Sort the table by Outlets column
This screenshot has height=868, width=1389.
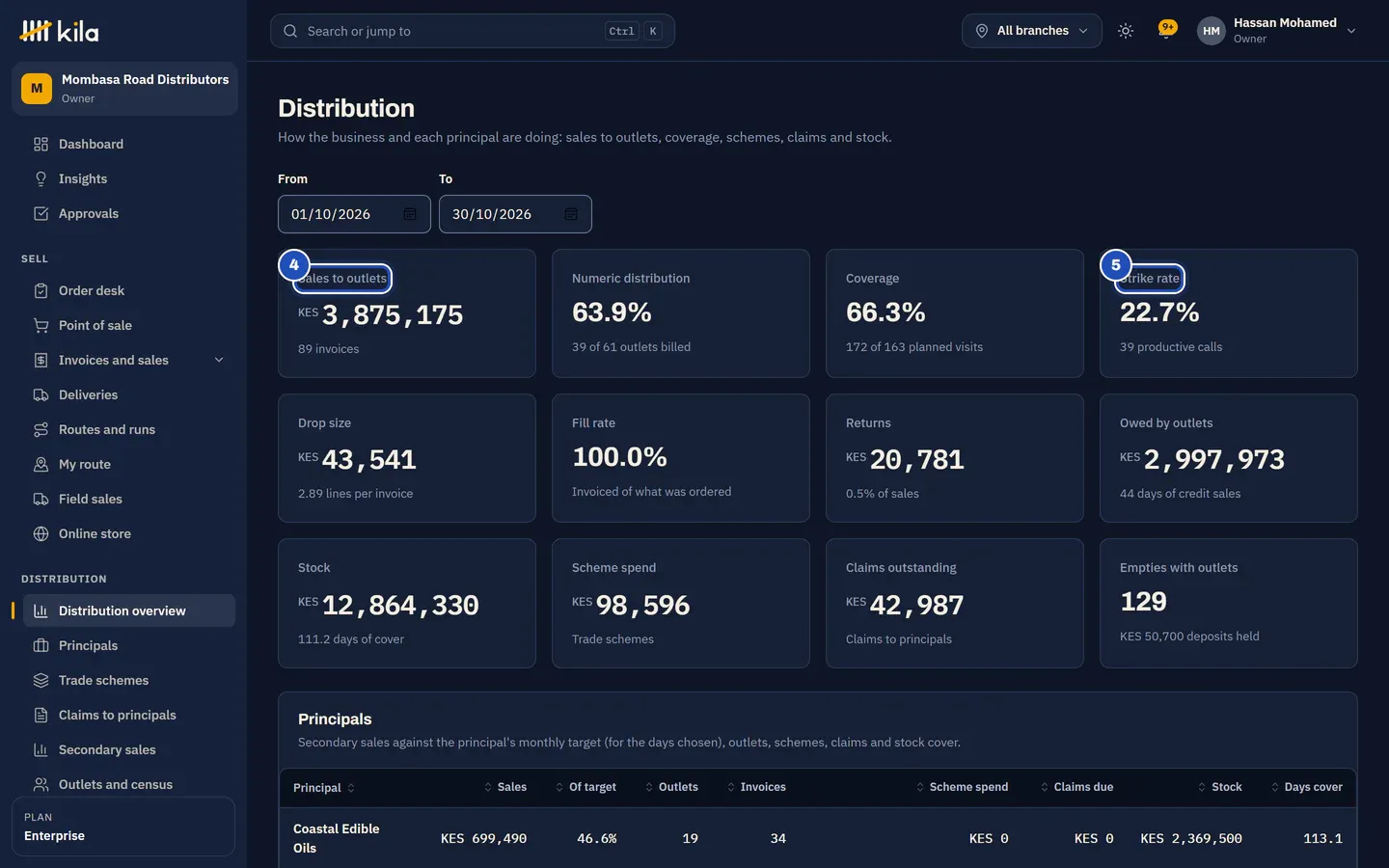coord(671,788)
